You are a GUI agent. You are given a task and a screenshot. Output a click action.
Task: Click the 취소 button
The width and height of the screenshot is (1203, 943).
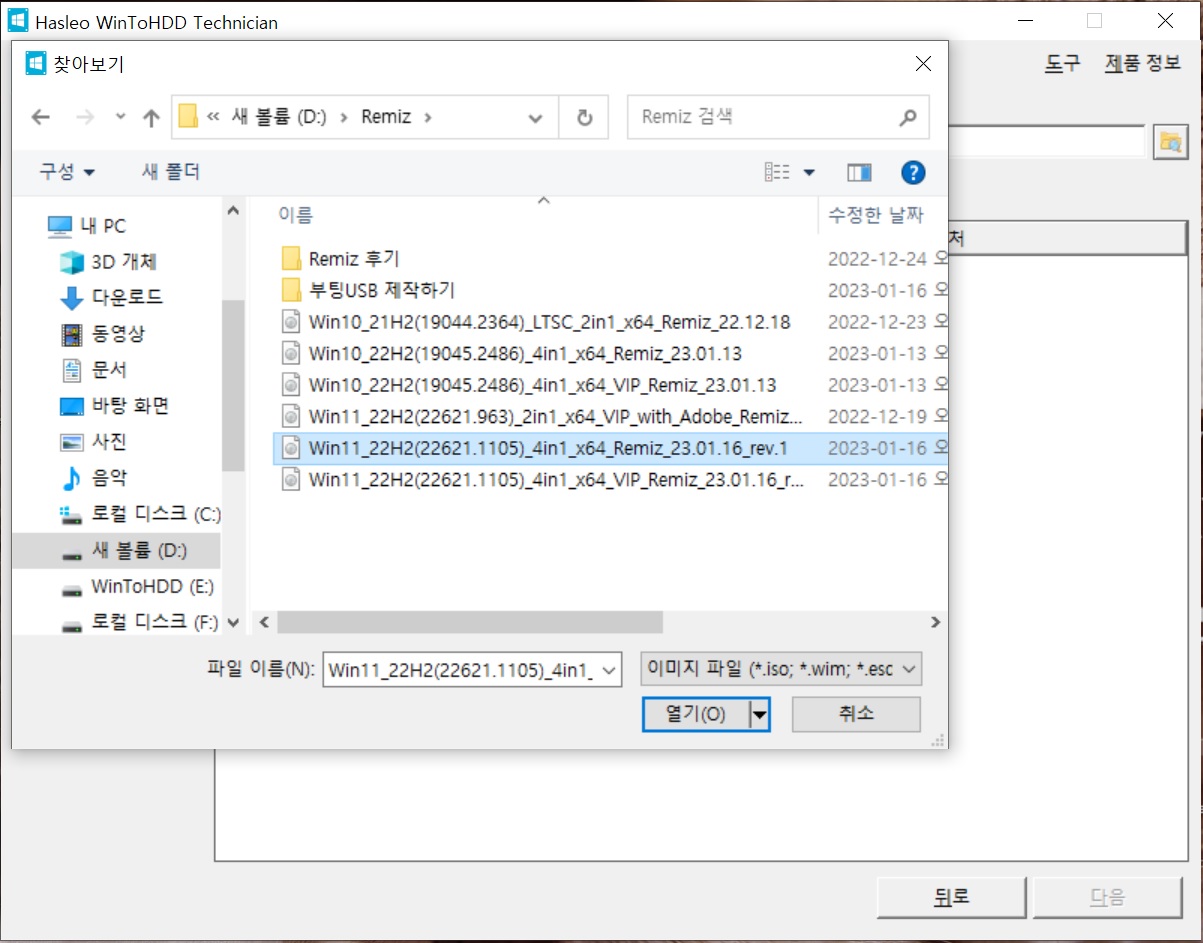856,714
